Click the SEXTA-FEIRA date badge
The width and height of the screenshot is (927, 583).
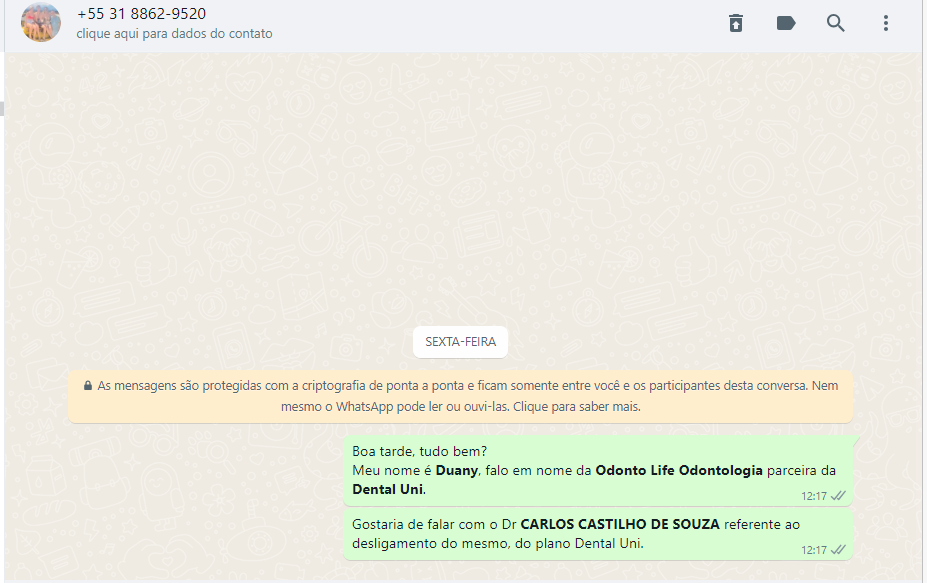coord(461,342)
